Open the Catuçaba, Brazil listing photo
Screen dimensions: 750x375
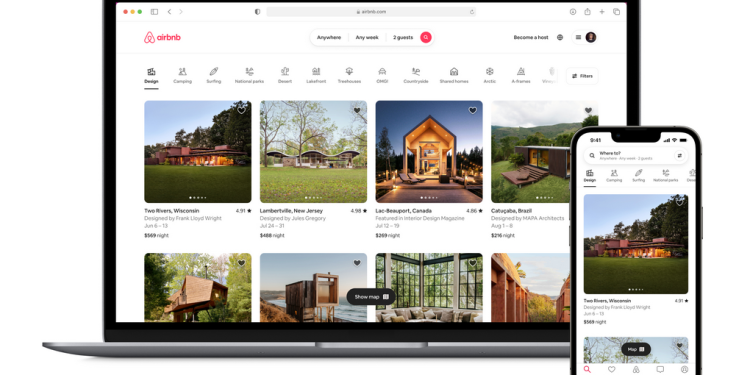531,152
